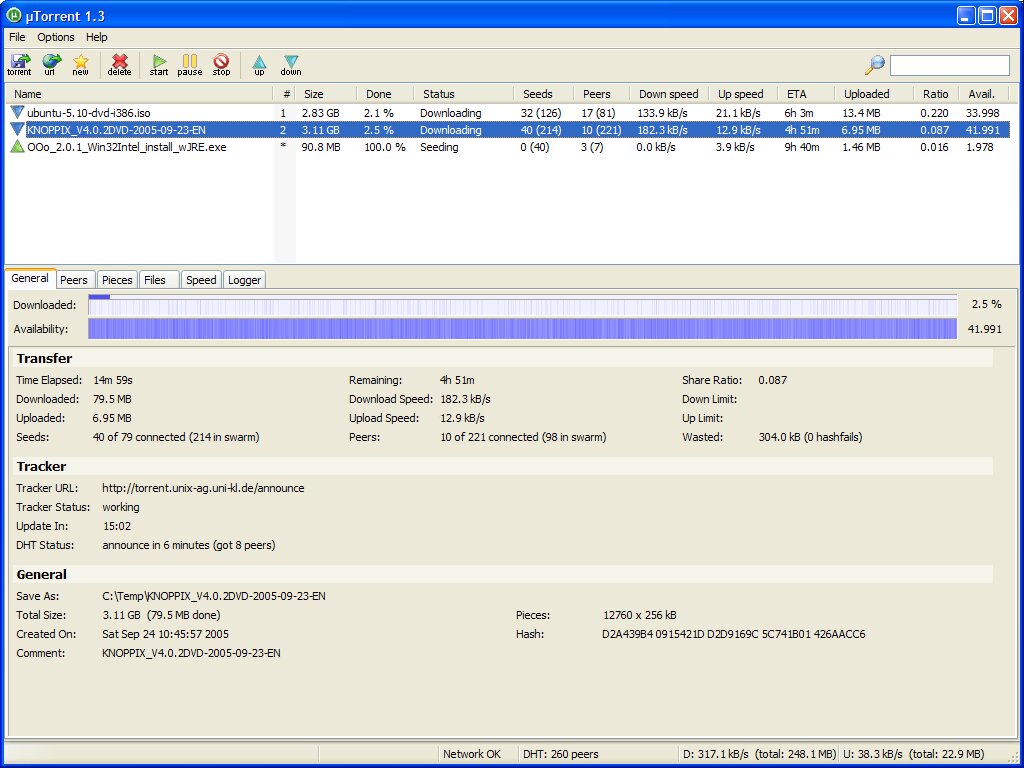Viewport: 1024px width, 768px height.
Task: Maximize the µTorrent window
Action: [987, 16]
